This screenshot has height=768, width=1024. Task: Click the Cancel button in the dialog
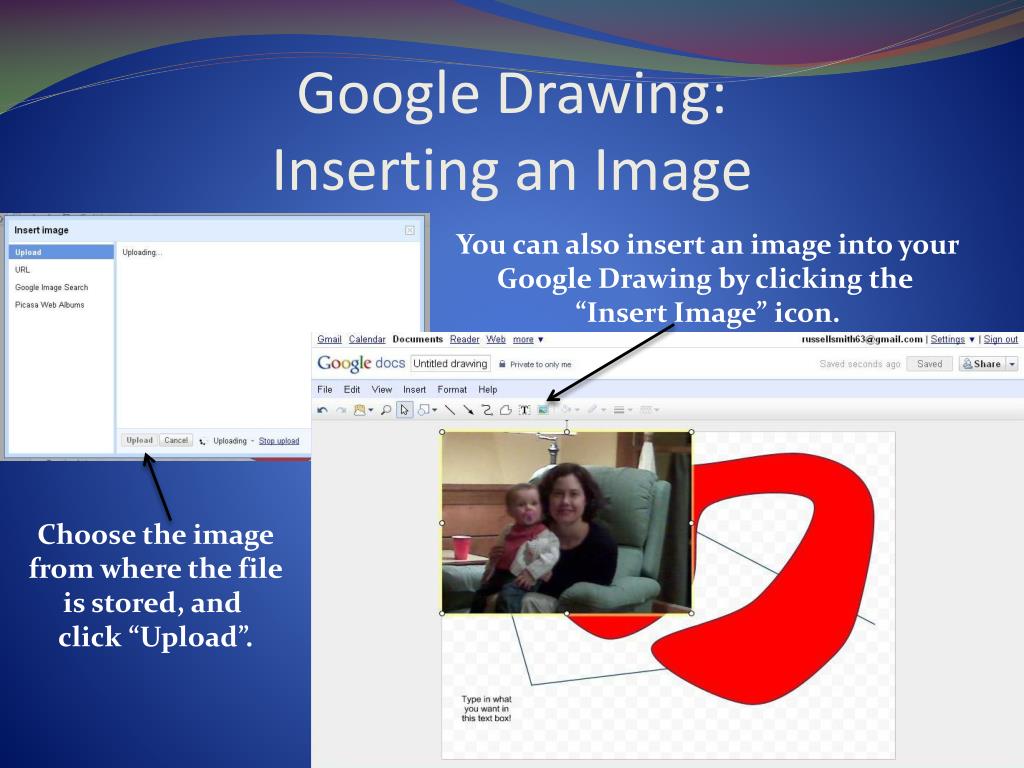[x=176, y=440]
